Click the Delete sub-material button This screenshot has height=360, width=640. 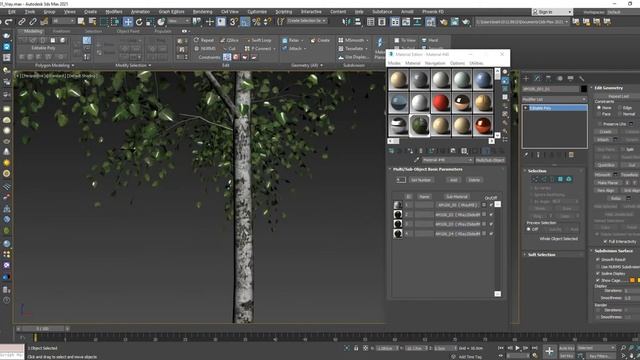pyautogui.click(x=474, y=180)
